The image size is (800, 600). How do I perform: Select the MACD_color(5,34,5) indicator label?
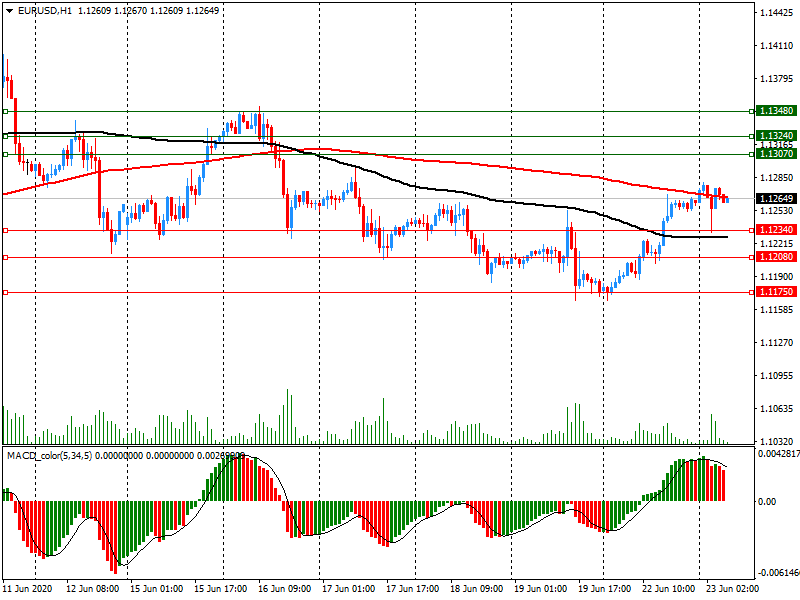tap(49, 455)
